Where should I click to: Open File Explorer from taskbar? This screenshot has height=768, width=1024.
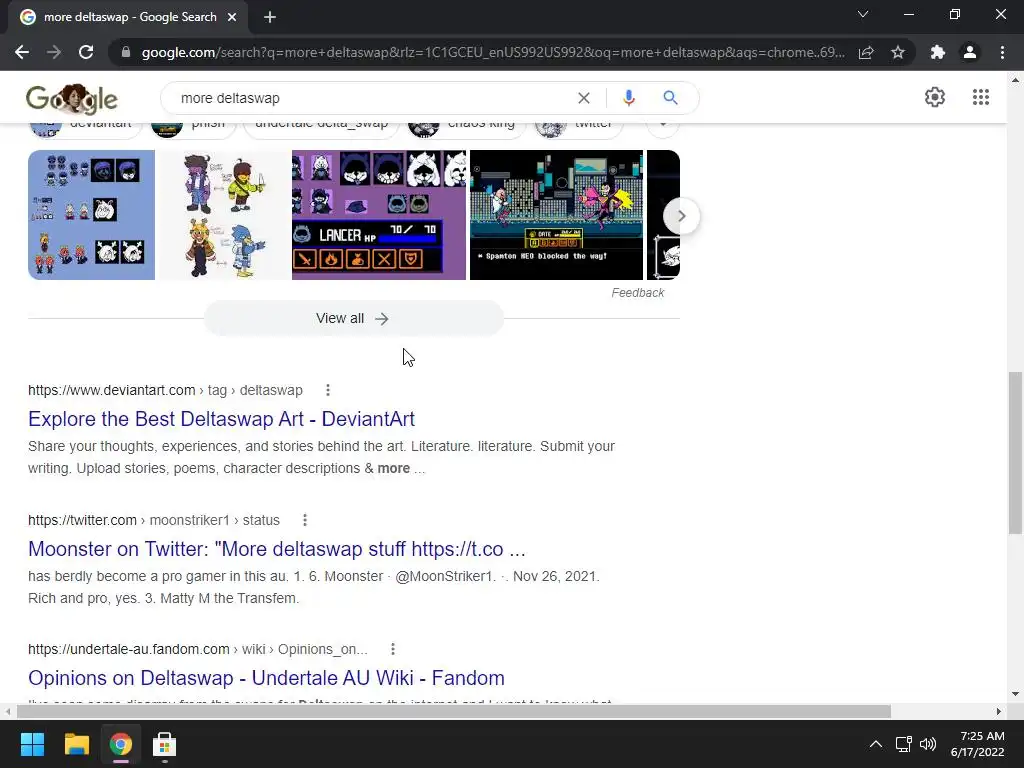76,744
